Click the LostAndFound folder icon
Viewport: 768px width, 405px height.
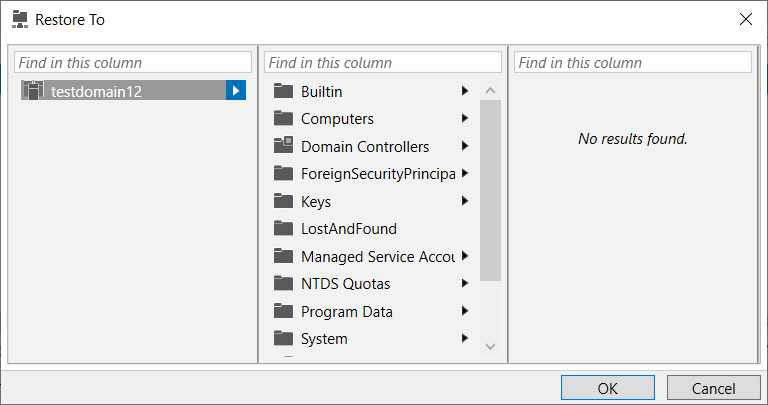click(283, 228)
